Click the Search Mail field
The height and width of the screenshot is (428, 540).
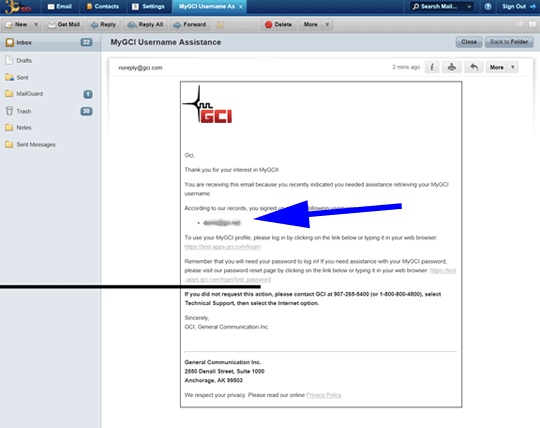click(438, 7)
